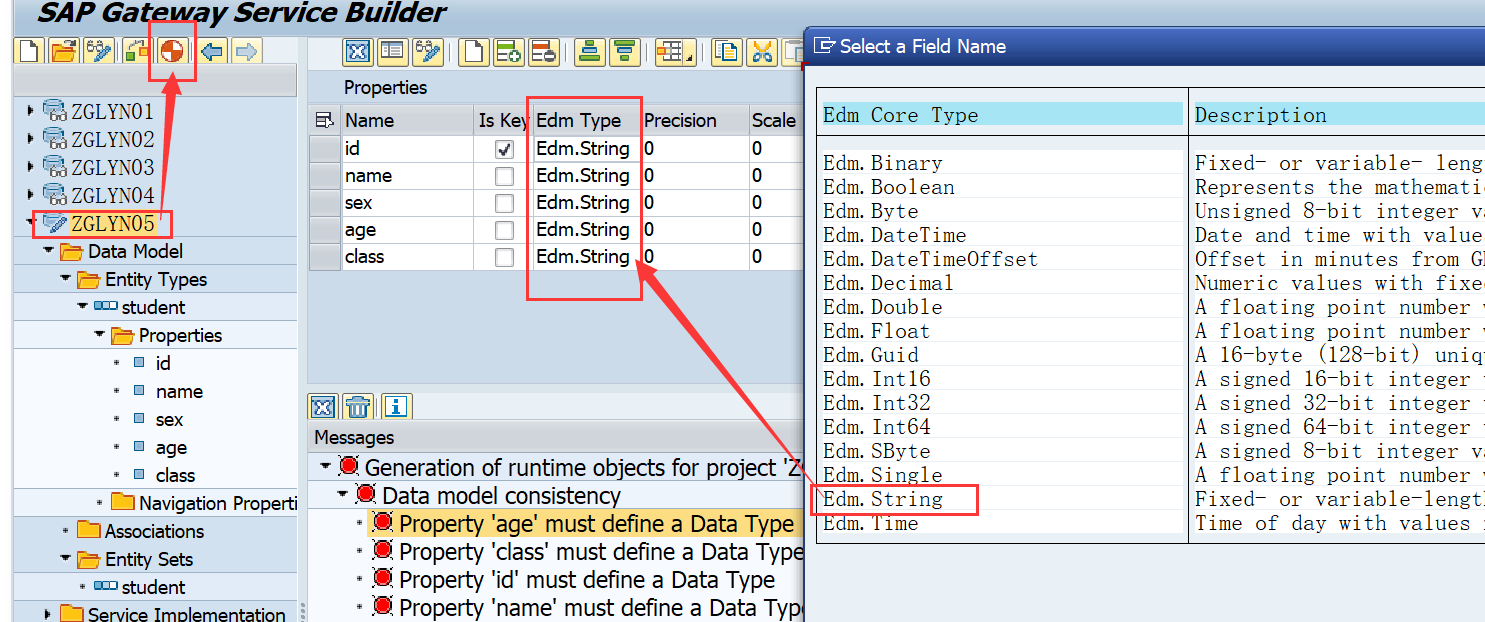Click the select-all icon left of Name header
This screenshot has height=622, width=1485.
point(324,120)
